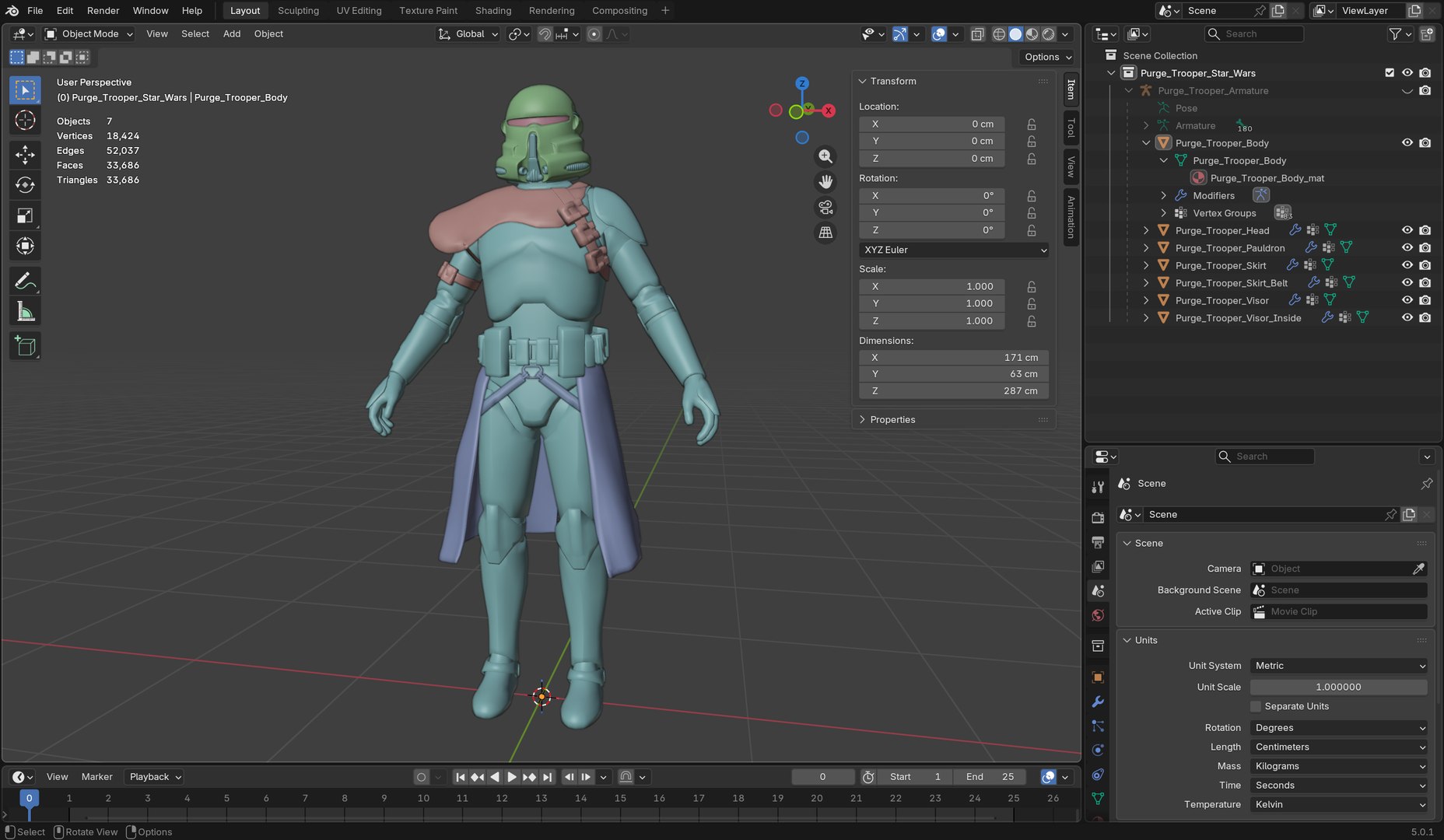
Task: Play the animation forward
Action: click(512, 777)
